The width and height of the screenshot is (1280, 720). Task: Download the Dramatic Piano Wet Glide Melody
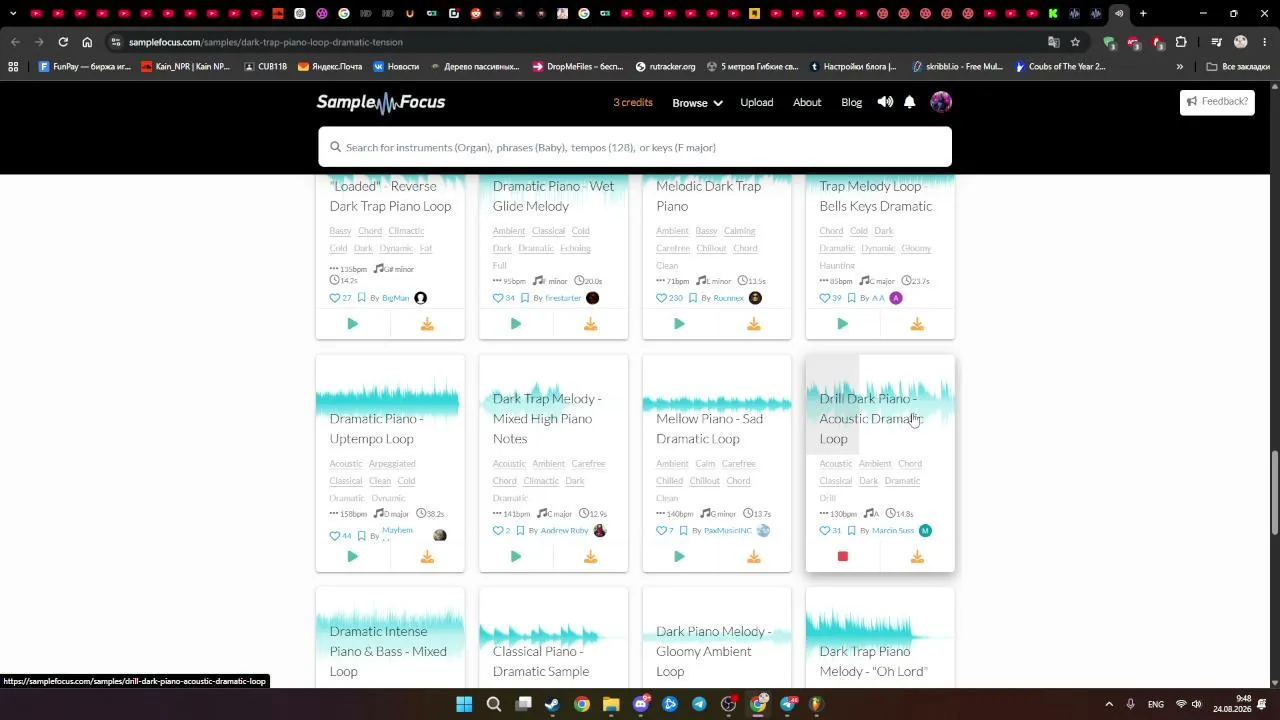click(590, 324)
